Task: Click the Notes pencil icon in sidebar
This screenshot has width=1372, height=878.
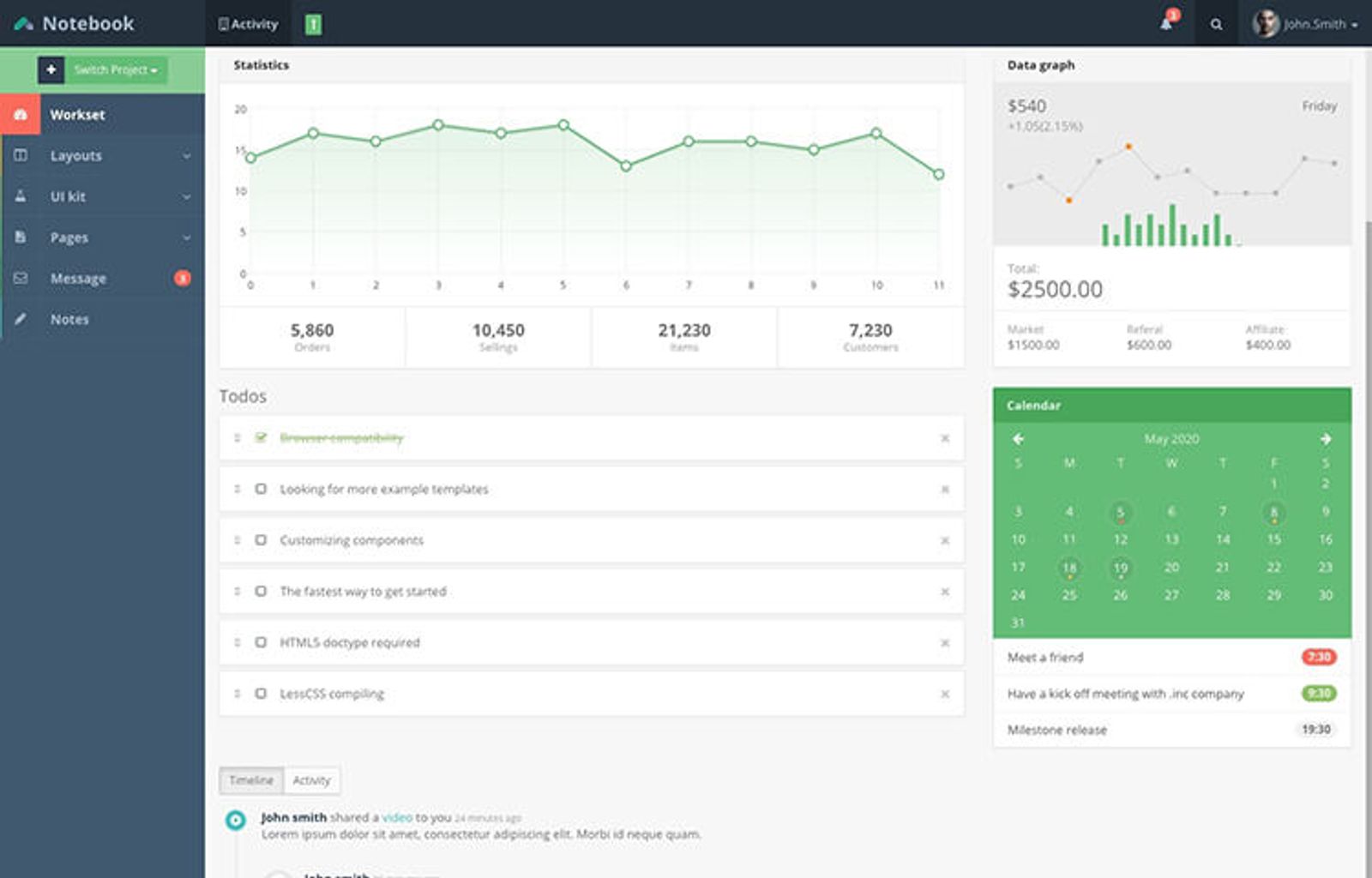Action: click(x=21, y=319)
